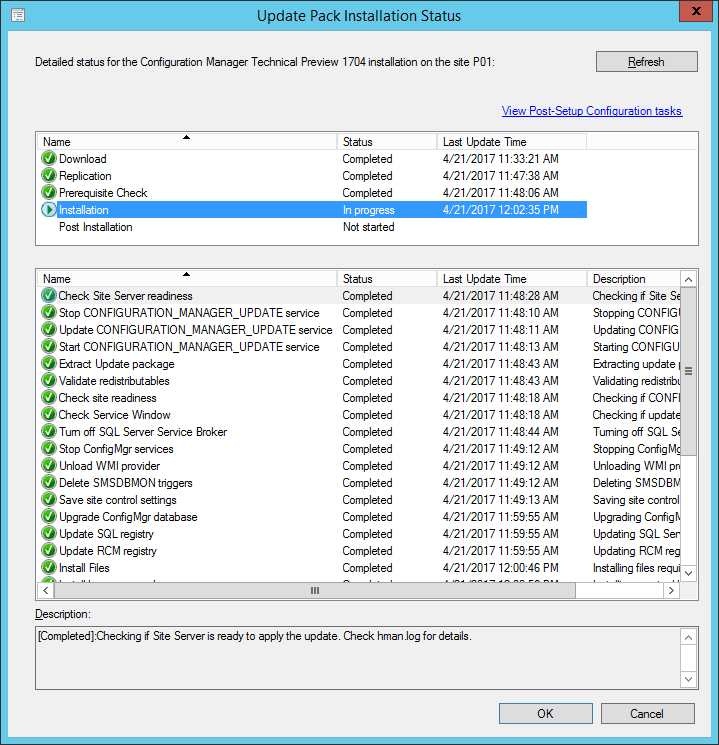This screenshot has height=745, width=719.
Task: Click check icon for Stop CONFIGURATION_MANAGER_UPDATE service
Action: click(48, 313)
